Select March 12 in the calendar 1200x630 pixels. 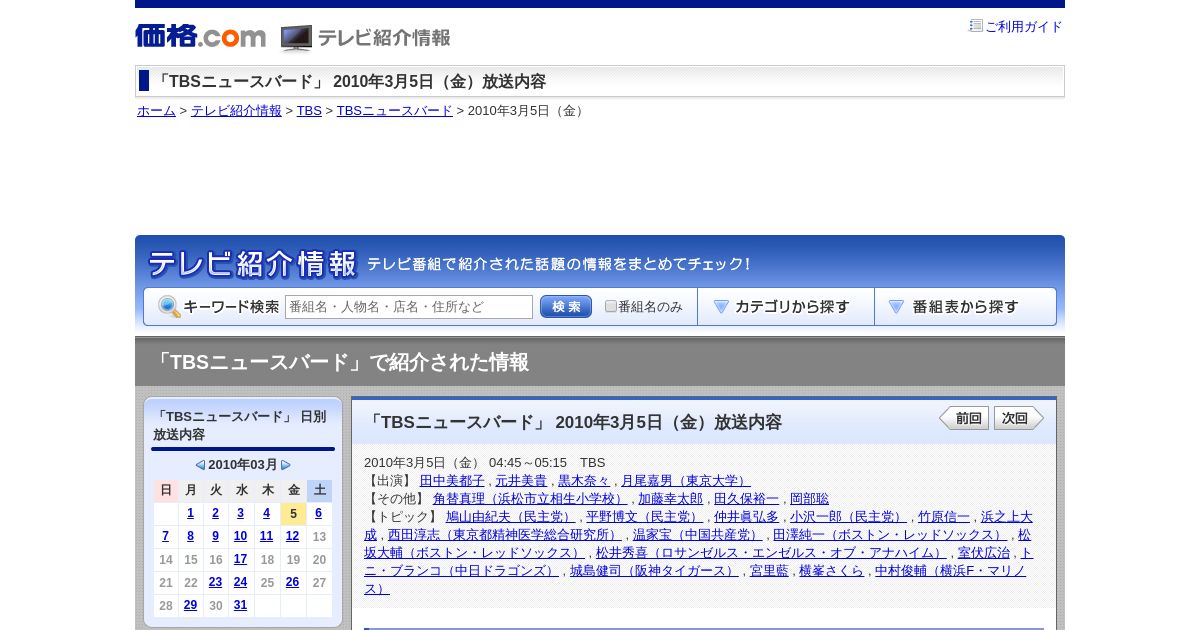click(292, 536)
